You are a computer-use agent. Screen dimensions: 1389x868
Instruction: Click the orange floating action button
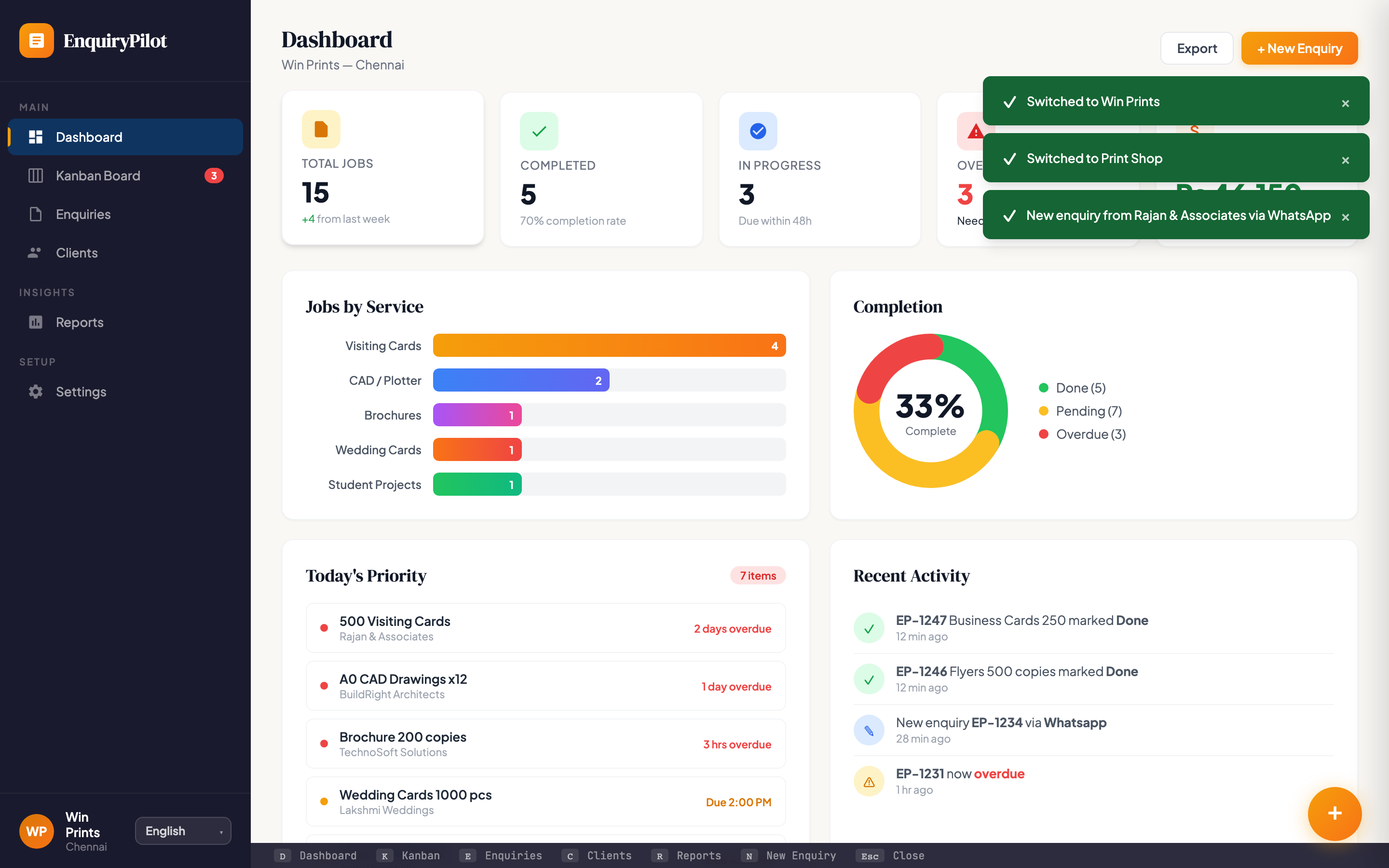pos(1334,814)
